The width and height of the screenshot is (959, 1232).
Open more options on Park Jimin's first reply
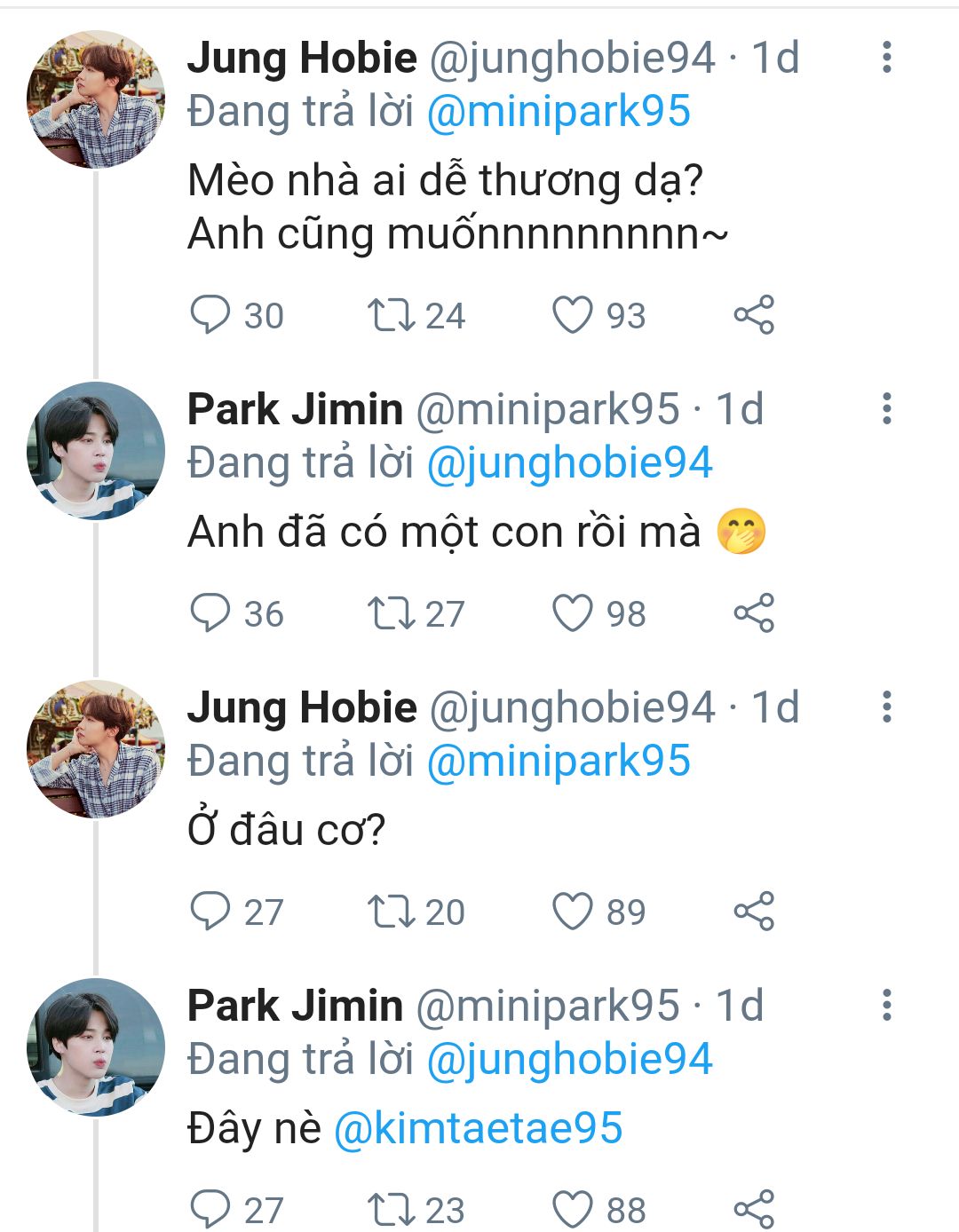885,408
